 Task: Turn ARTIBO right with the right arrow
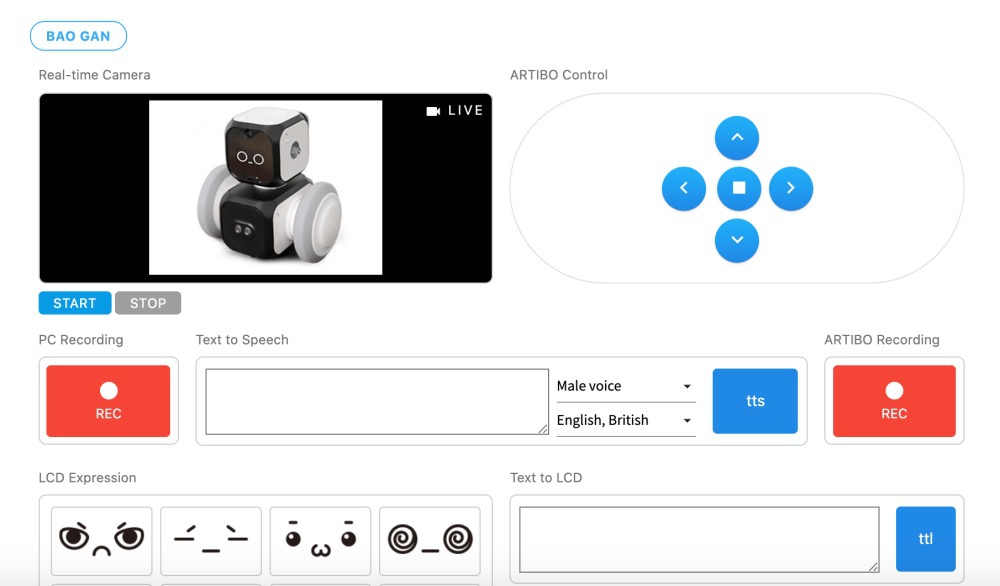pos(791,189)
